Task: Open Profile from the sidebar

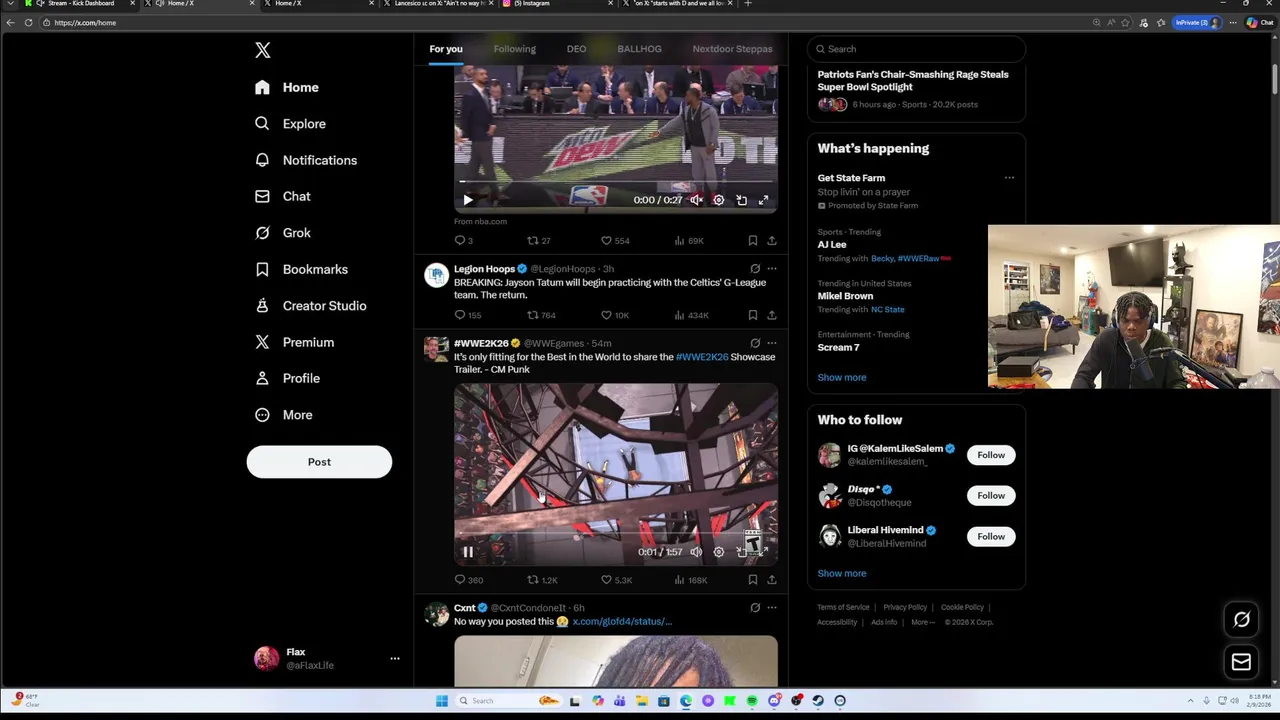Action: (x=287, y=378)
